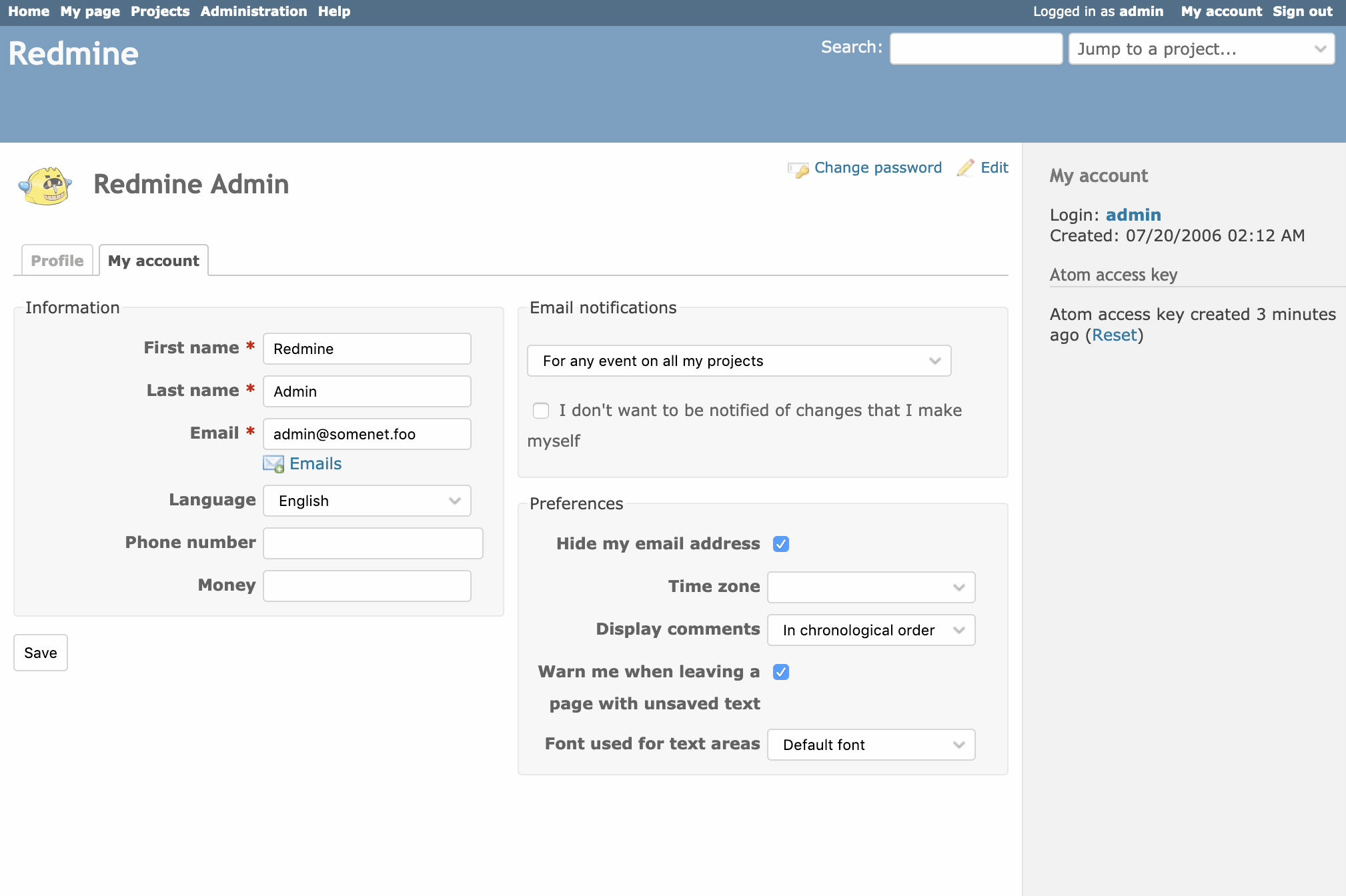Image resolution: width=1346 pixels, height=896 pixels.
Task: Open the Time zone dropdown
Action: [871, 587]
